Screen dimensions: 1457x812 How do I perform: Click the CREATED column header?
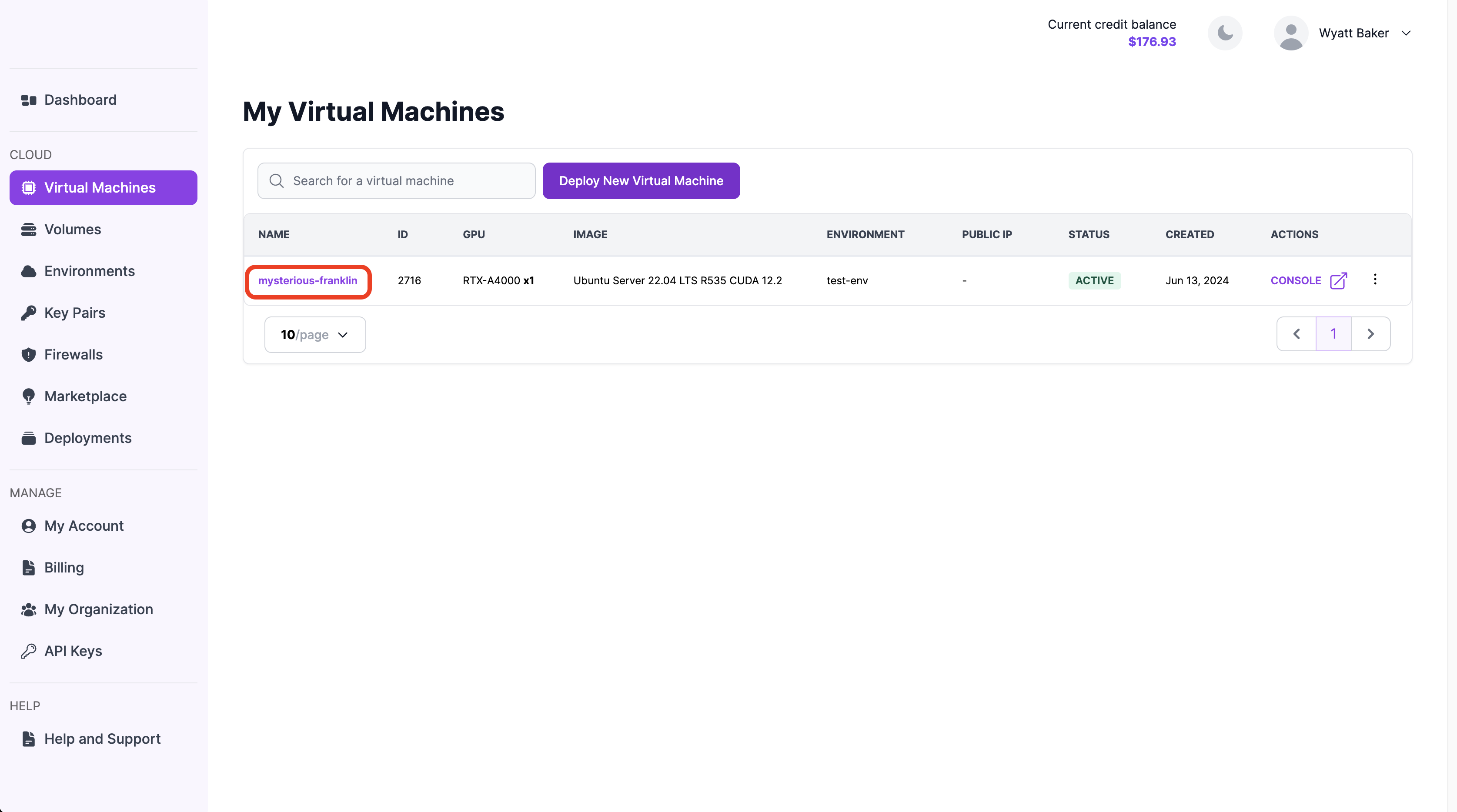click(1190, 235)
